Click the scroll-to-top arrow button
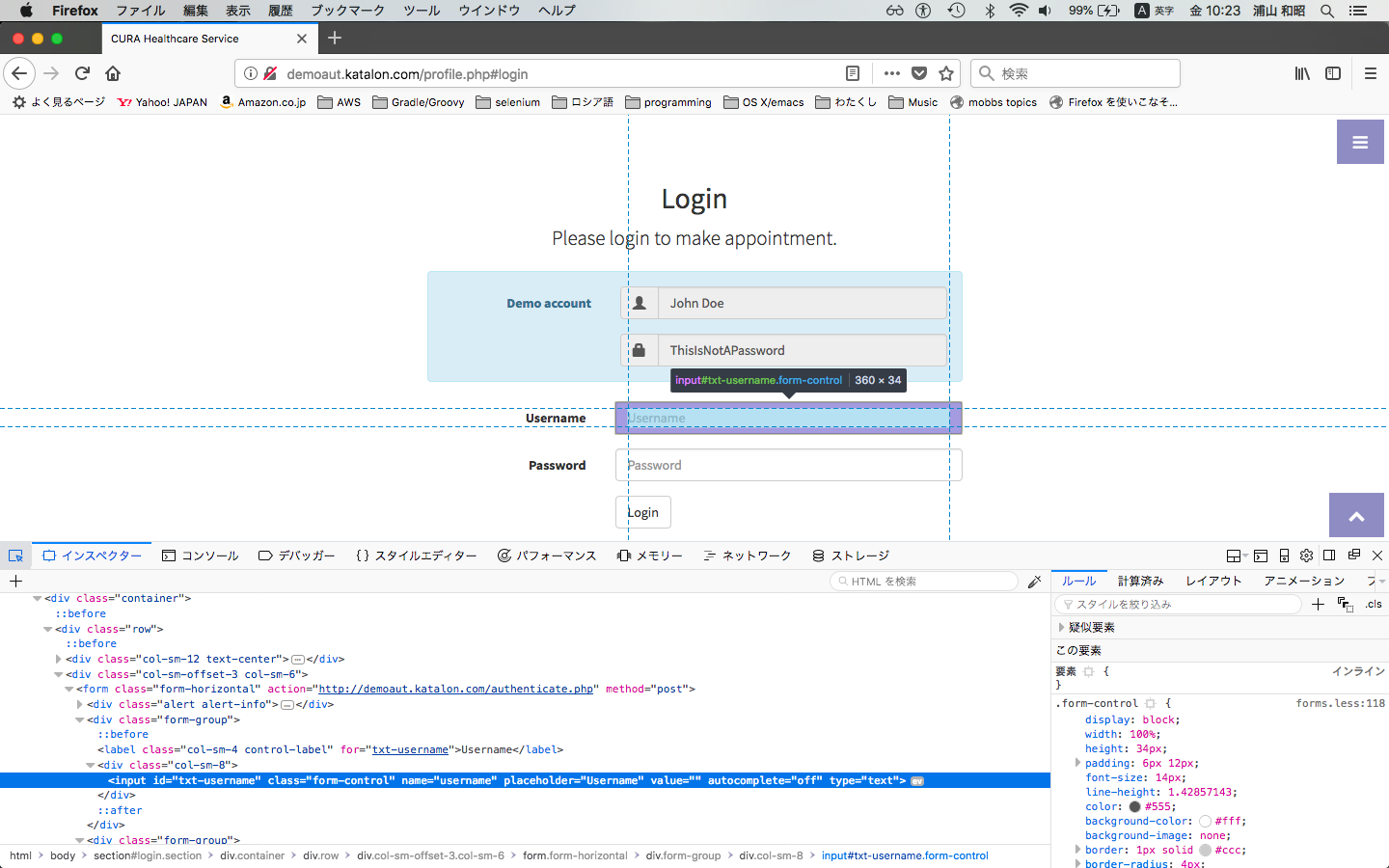 (1356, 516)
